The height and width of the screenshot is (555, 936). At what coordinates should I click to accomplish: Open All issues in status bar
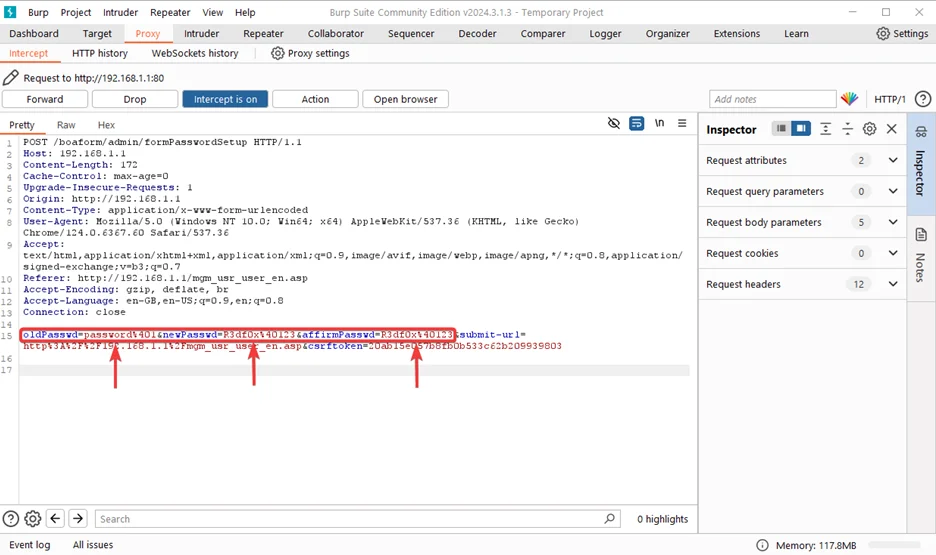click(x=93, y=545)
